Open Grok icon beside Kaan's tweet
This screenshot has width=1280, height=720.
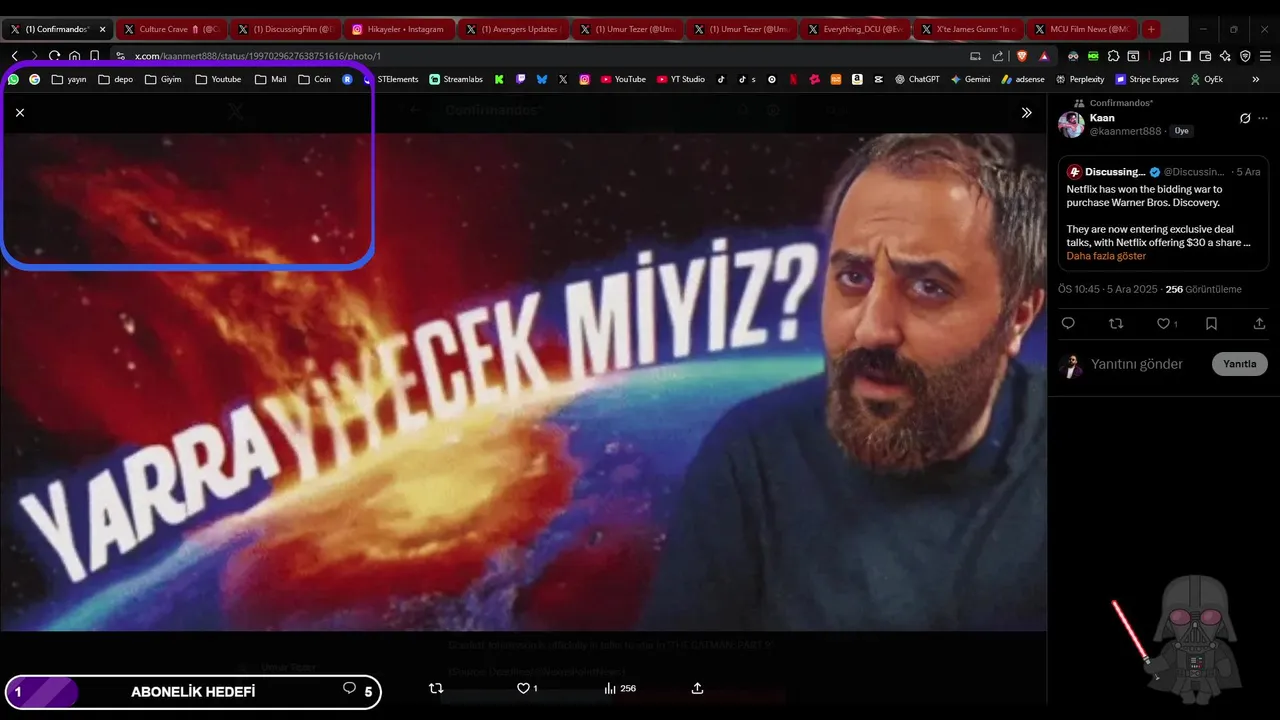tap(1245, 118)
